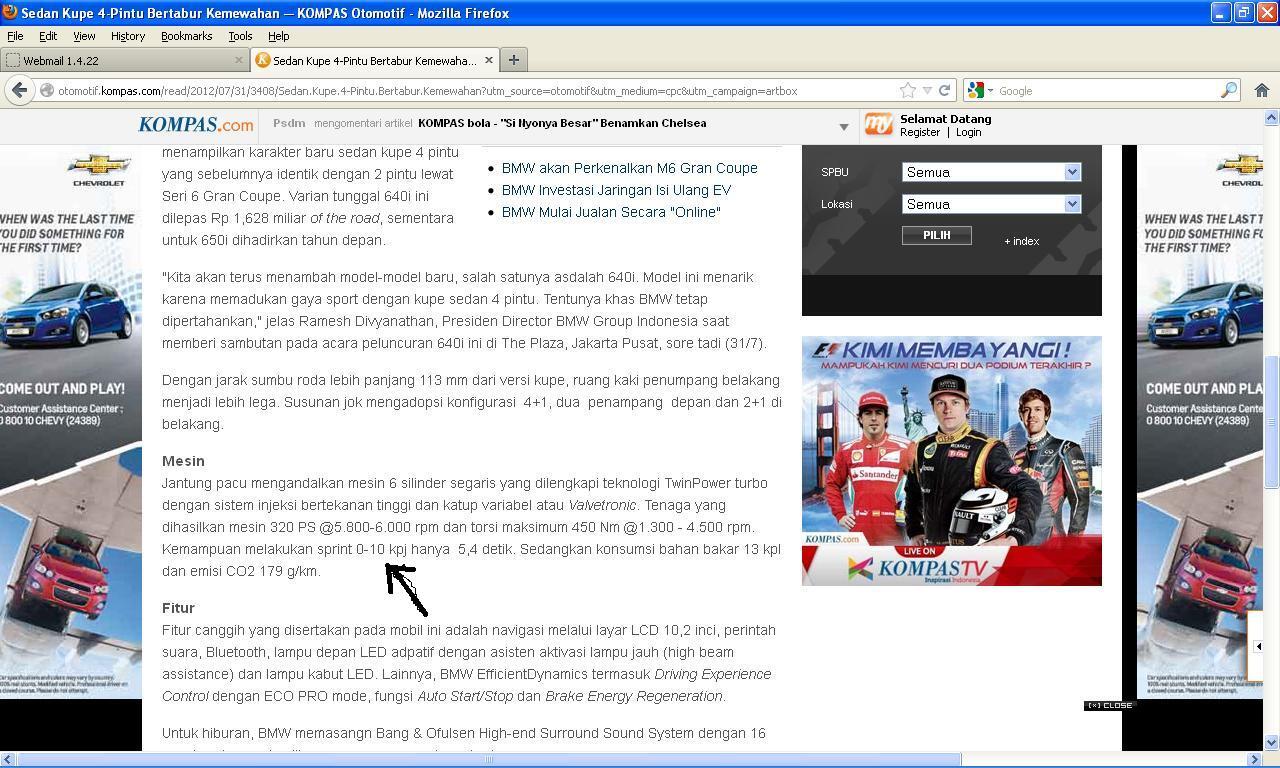Open the Tools menu
This screenshot has height=768, width=1280.
[240, 36]
